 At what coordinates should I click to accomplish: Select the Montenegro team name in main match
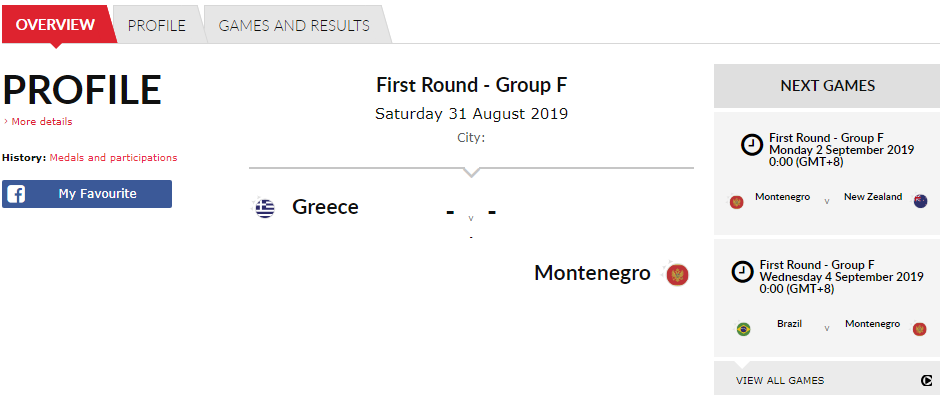[x=592, y=273]
